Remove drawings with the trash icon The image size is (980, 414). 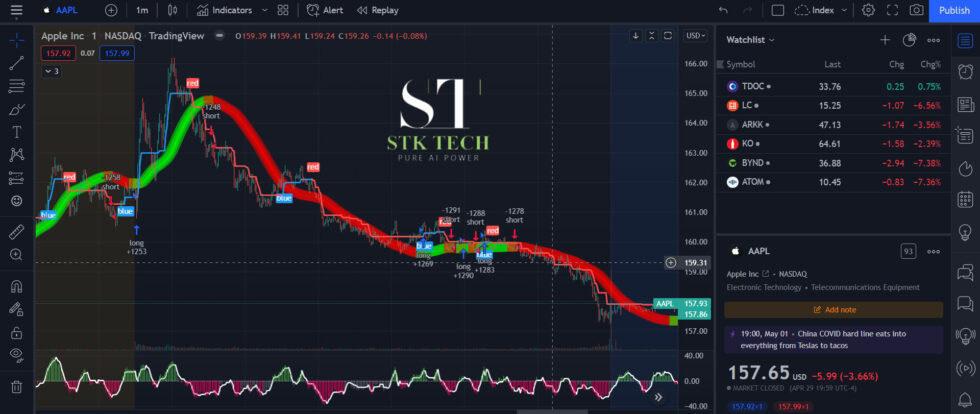point(16,386)
